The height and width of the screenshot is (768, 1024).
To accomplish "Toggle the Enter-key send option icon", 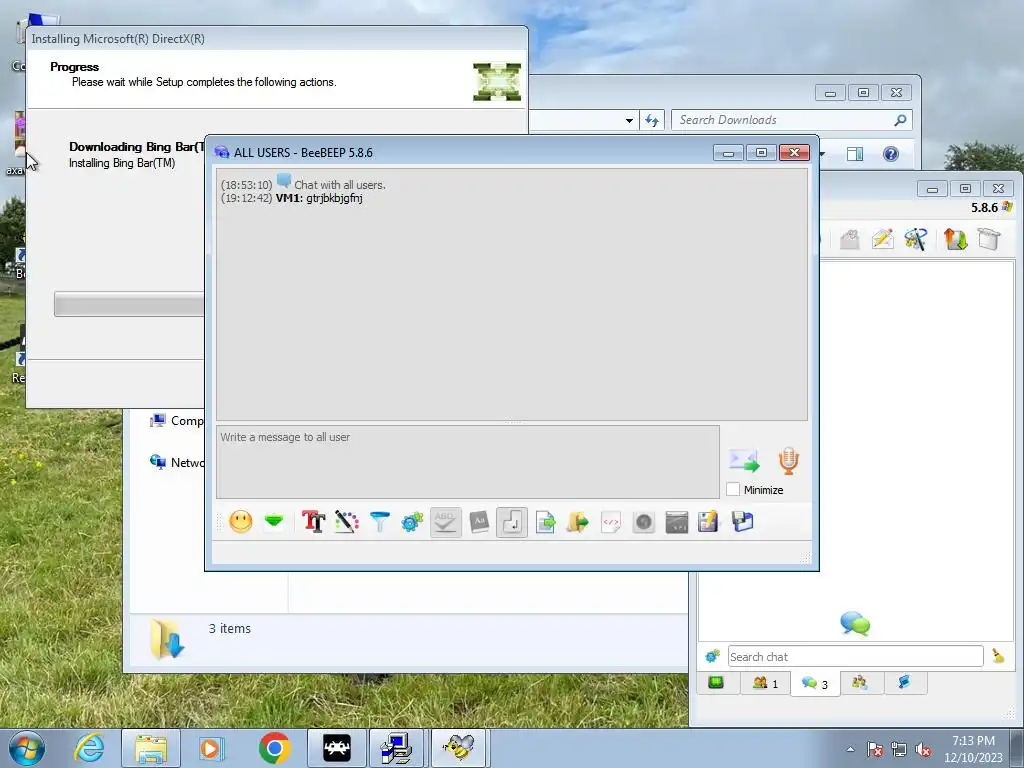I will (512, 522).
